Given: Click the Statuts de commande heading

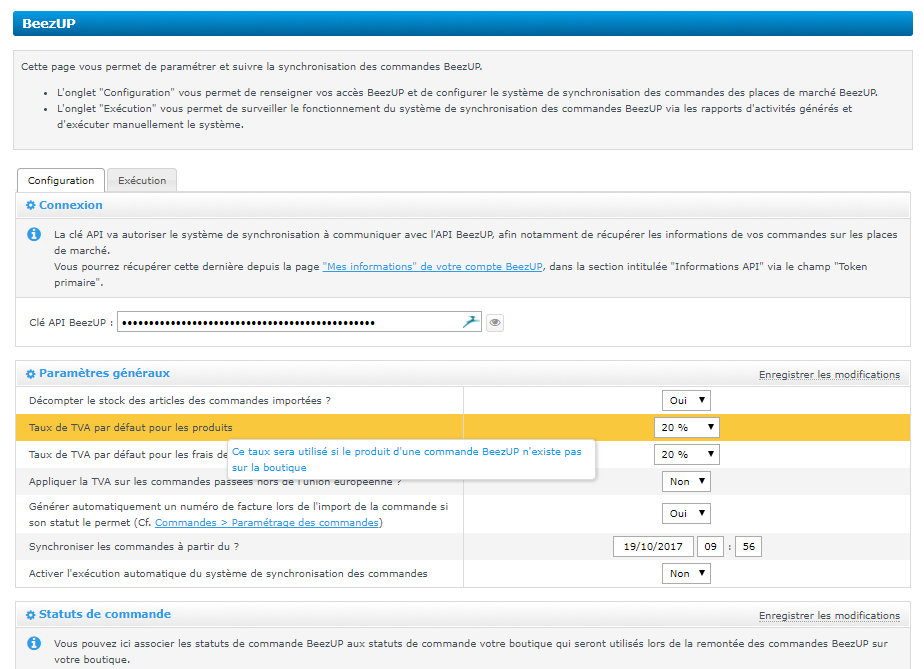Looking at the screenshot, I should (105, 614).
